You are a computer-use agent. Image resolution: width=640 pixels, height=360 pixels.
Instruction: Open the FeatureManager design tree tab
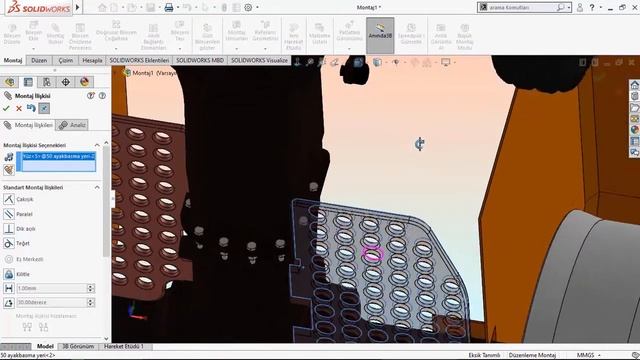pyautogui.click(x=9, y=82)
